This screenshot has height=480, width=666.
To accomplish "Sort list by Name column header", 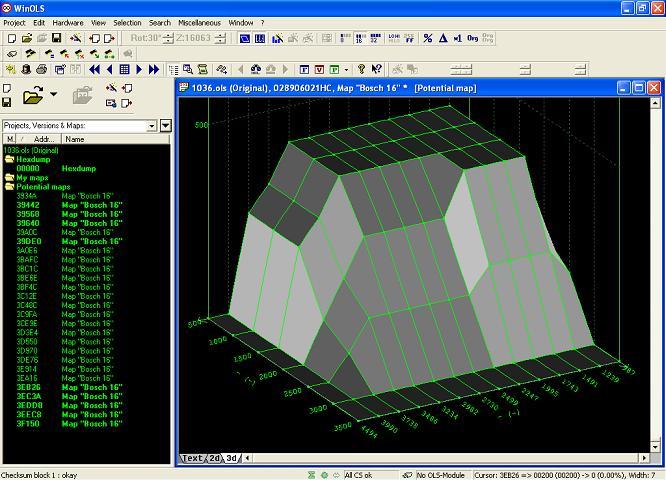I will (116, 139).
